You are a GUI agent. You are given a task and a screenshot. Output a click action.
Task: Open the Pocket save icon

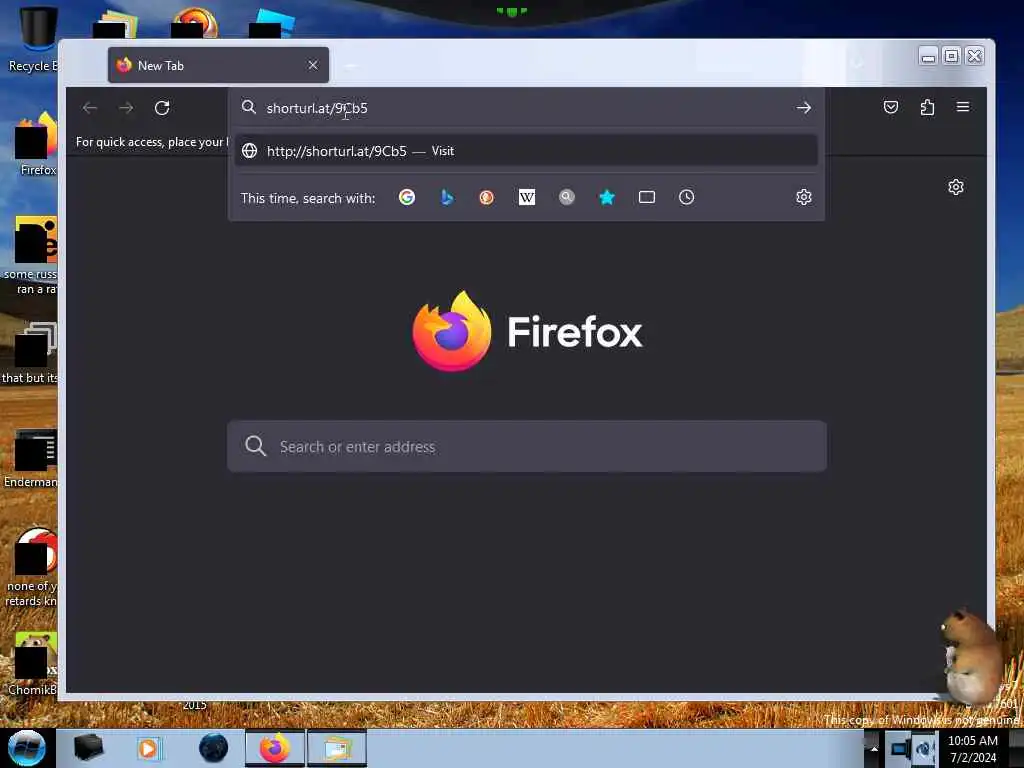point(891,107)
